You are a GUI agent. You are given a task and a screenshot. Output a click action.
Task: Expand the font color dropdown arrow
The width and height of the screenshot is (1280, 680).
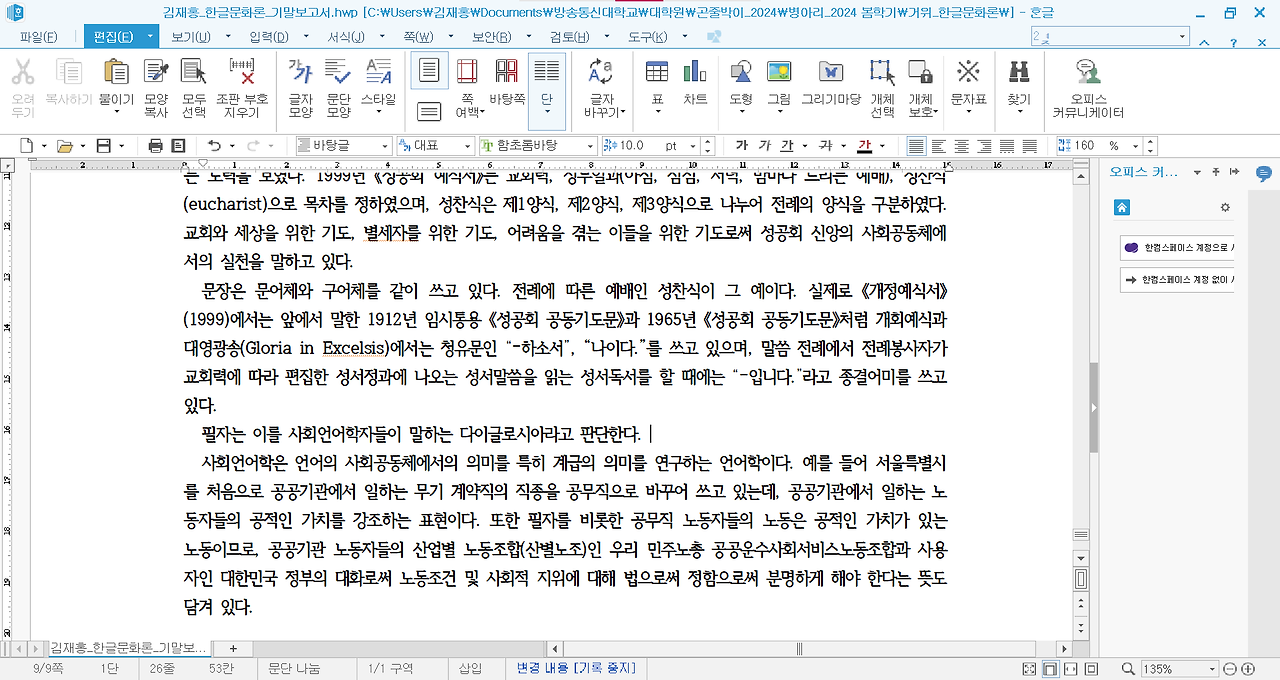[884, 146]
